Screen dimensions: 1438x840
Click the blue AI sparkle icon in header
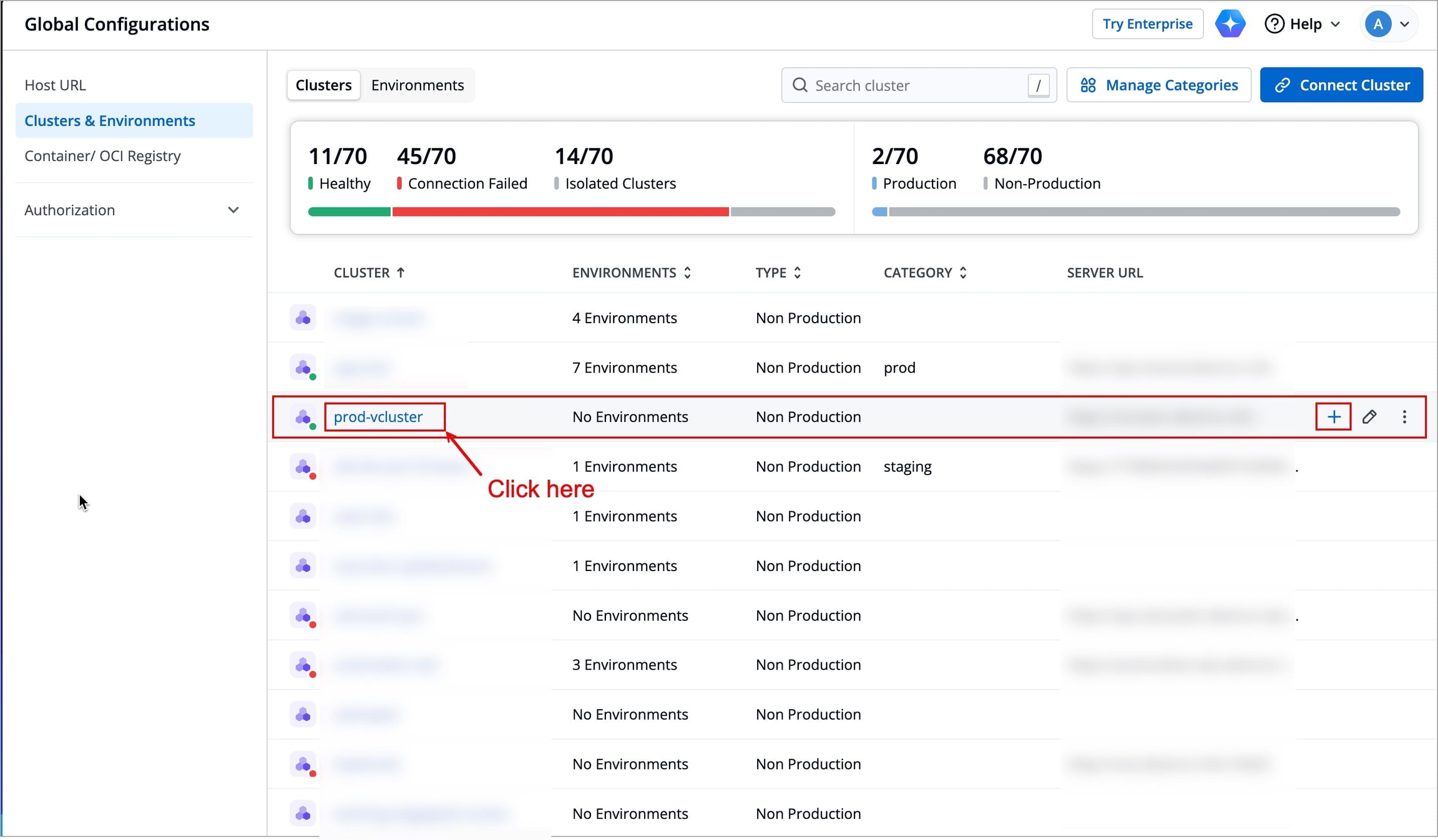[1230, 24]
